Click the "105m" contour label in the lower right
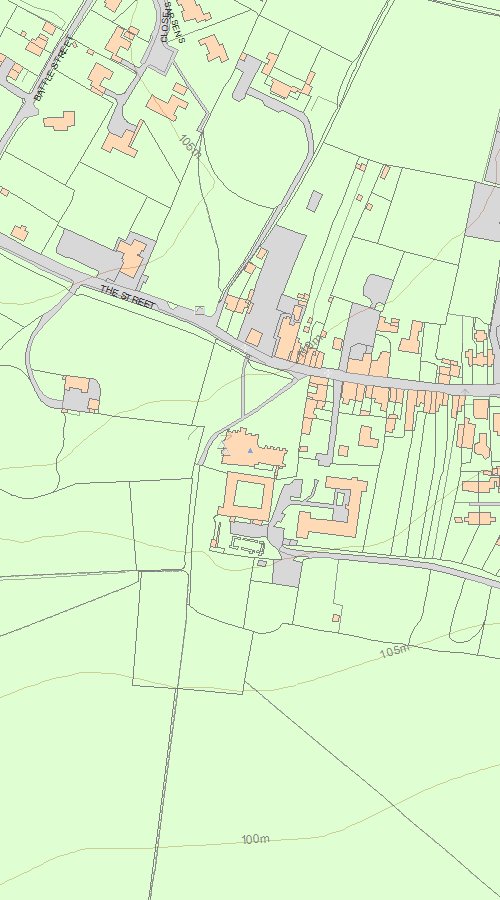This screenshot has width=500, height=900. click(x=395, y=651)
